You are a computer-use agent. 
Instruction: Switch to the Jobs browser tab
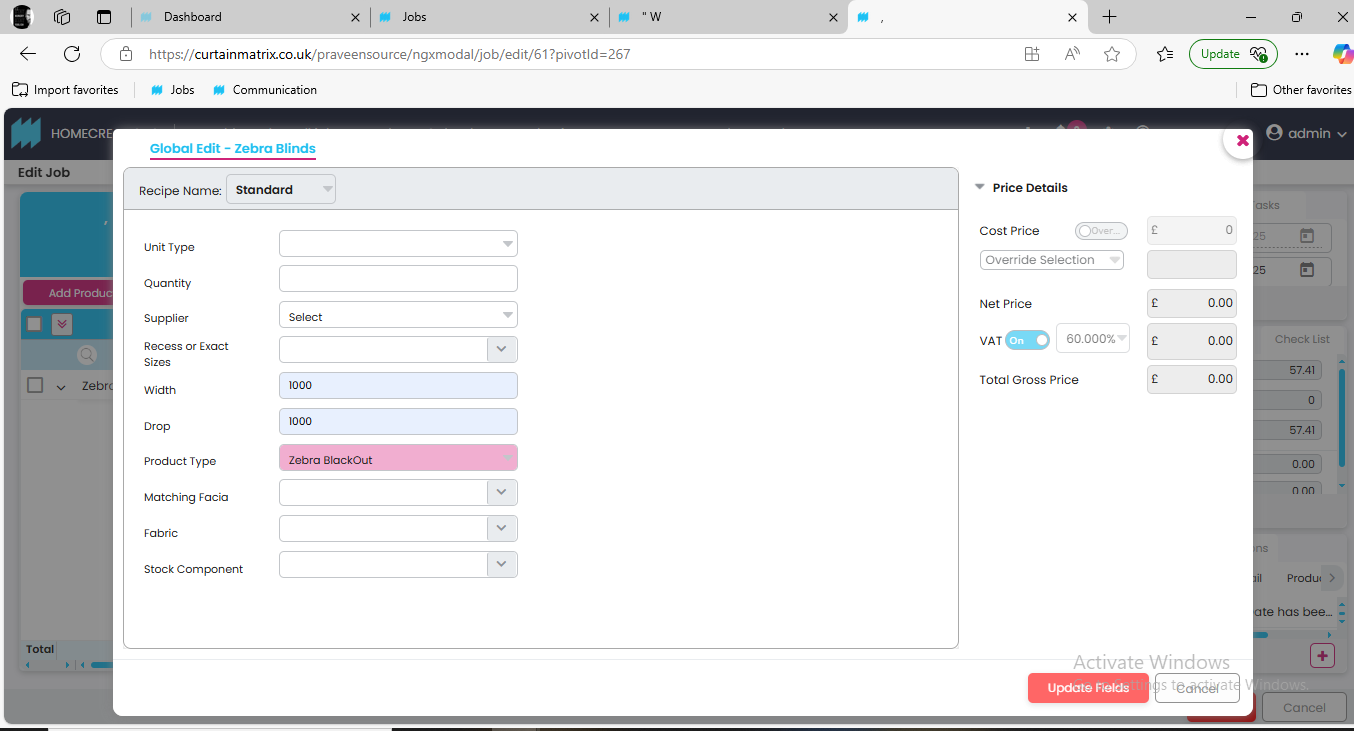click(x=490, y=17)
